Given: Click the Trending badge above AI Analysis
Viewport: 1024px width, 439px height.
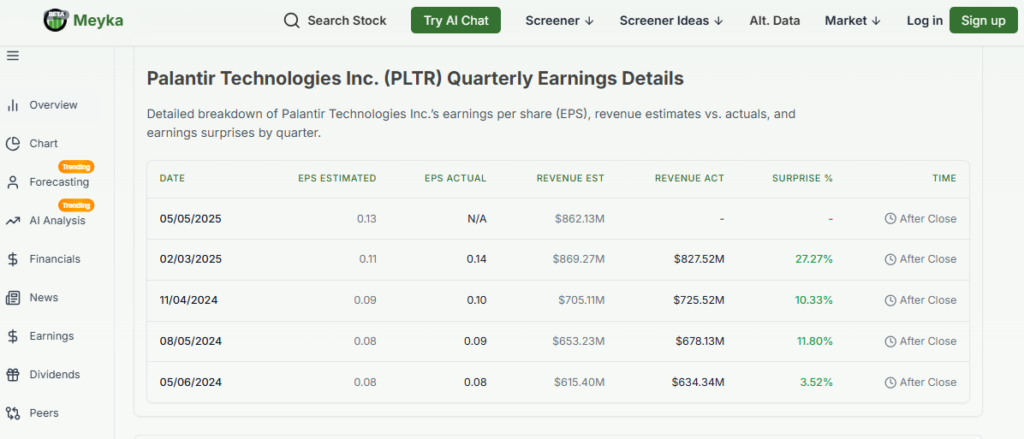Looking at the screenshot, I should pos(77,205).
